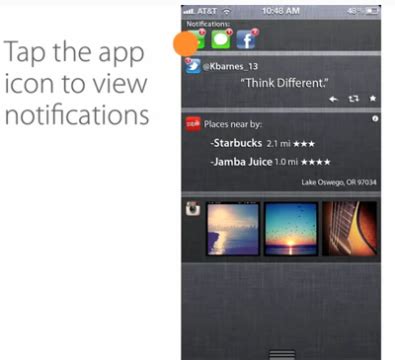The image size is (395, 360).
Task: Tap the retweet icon
Action: click(354, 99)
